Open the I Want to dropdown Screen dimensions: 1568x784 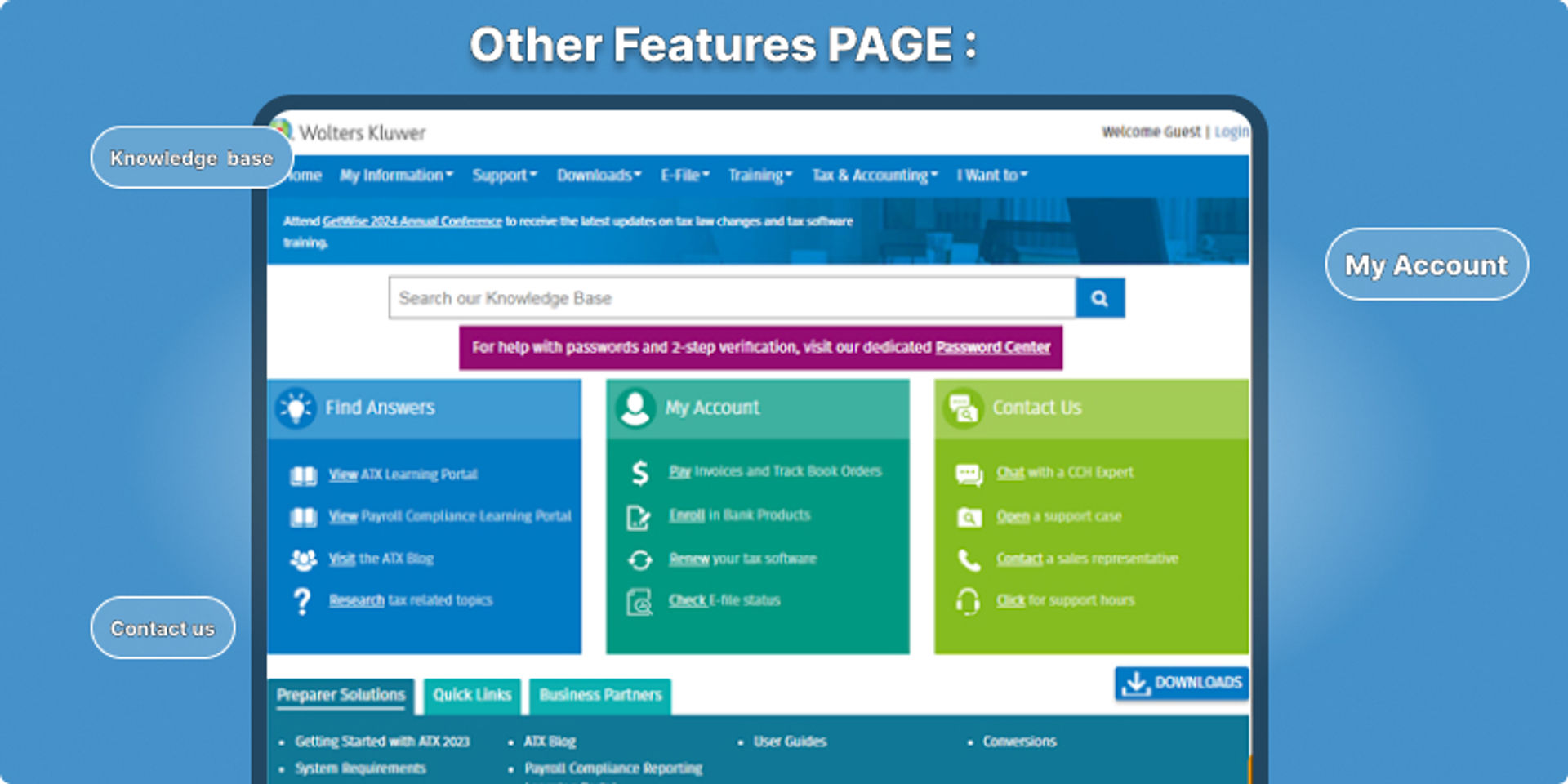click(x=992, y=176)
